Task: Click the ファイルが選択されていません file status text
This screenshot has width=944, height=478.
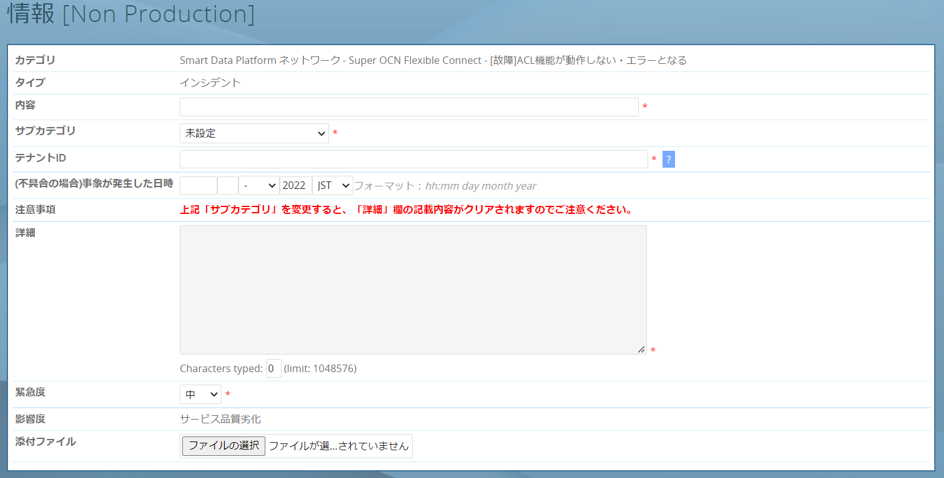Action: [338, 446]
